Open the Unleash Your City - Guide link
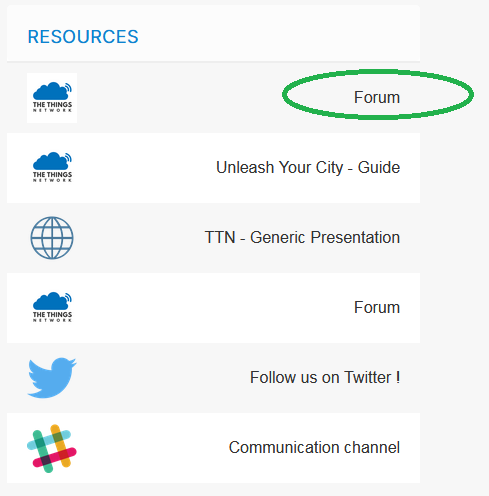Image resolution: width=489 pixels, height=496 pixels. pos(308,167)
